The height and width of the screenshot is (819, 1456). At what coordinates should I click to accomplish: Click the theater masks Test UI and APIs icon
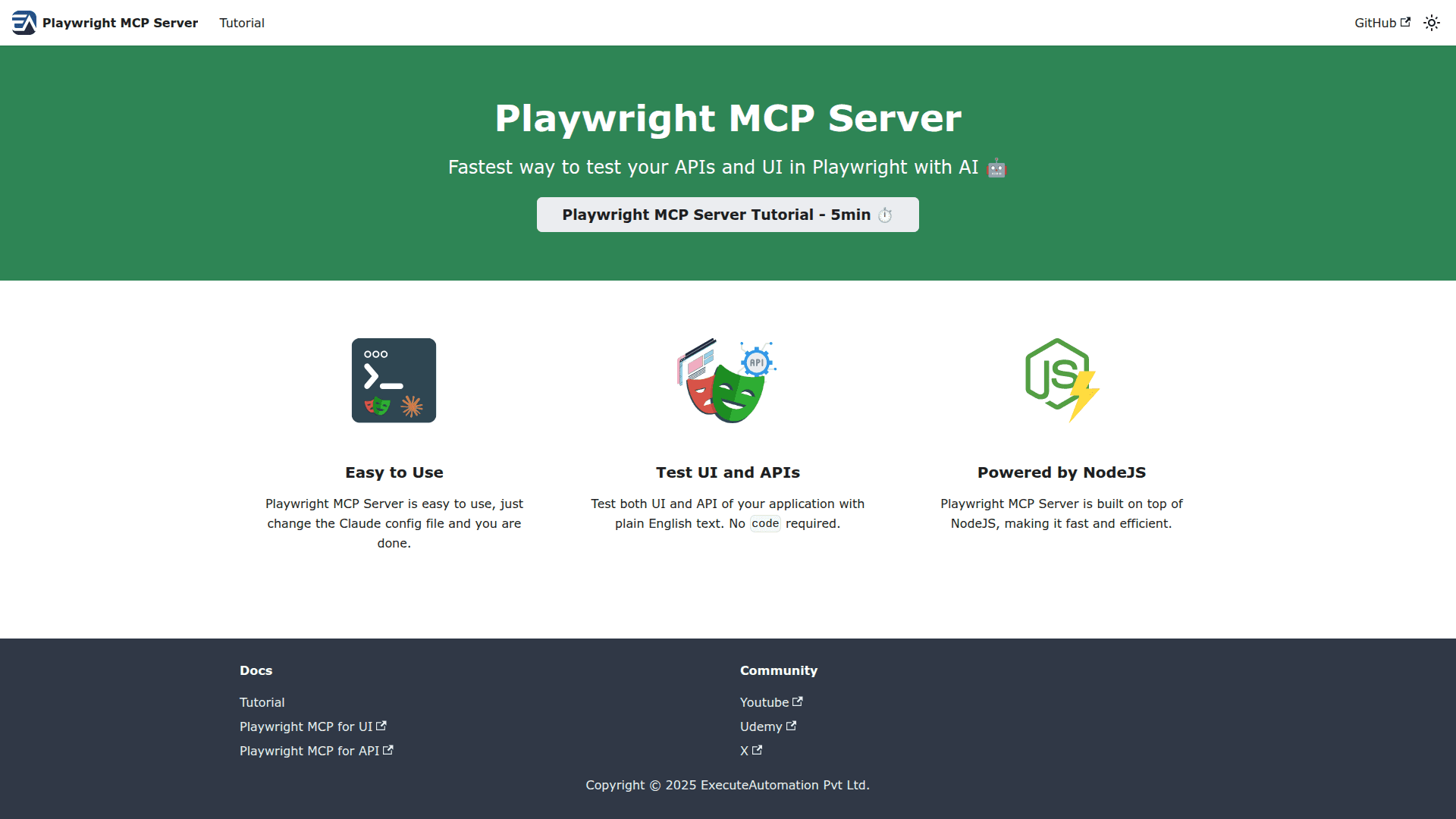point(726,381)
